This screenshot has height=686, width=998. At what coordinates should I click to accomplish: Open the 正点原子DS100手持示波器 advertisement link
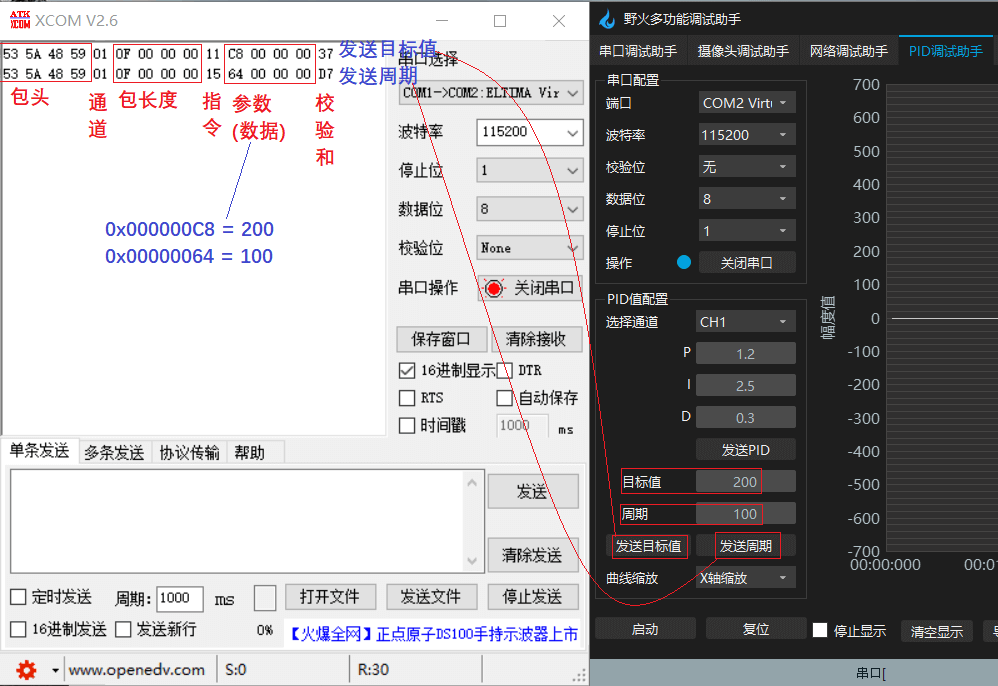pos(435,634)
